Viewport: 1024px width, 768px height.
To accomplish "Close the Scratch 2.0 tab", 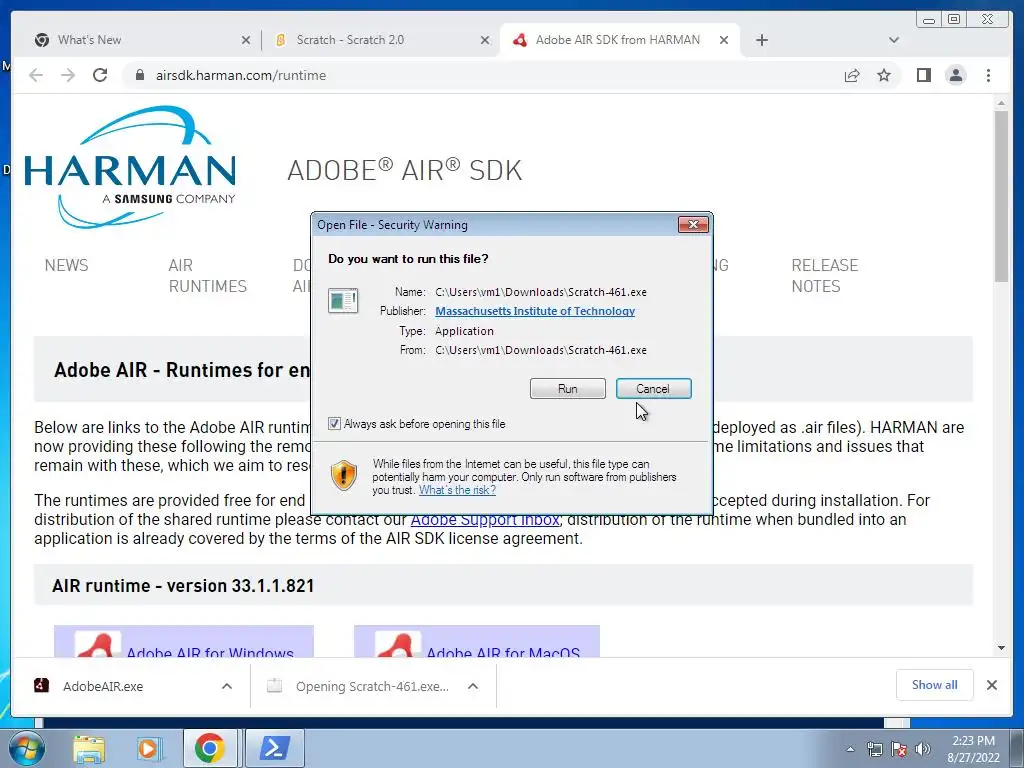I will 485,40.
